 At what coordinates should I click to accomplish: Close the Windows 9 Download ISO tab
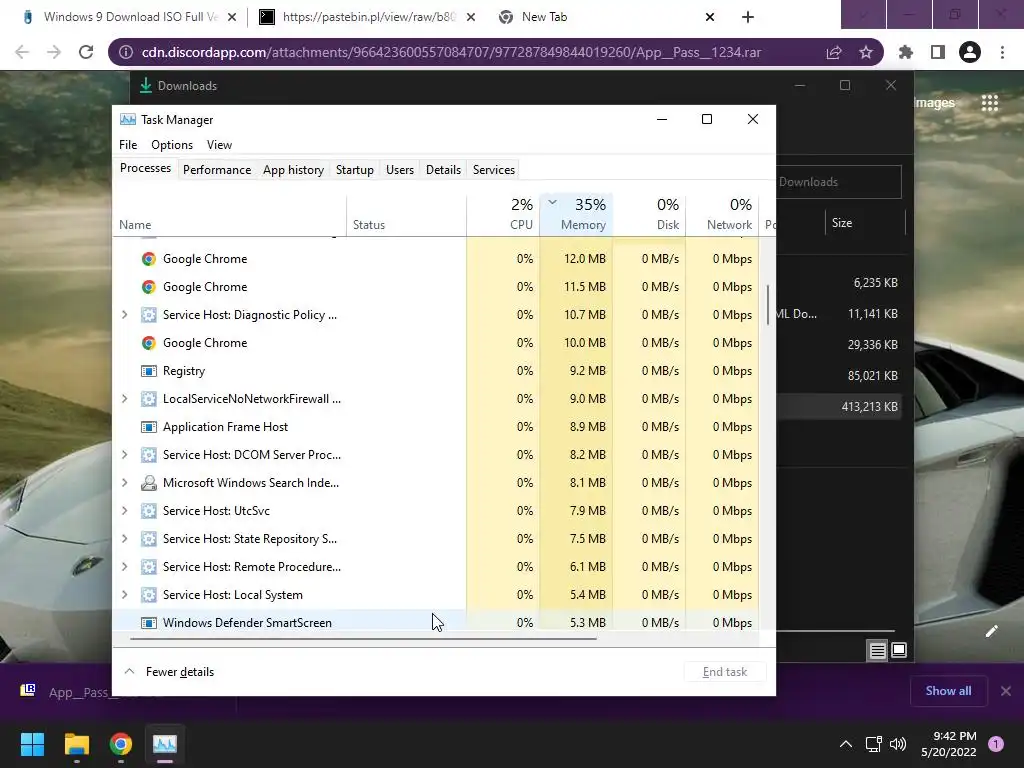tap(232, 17)
